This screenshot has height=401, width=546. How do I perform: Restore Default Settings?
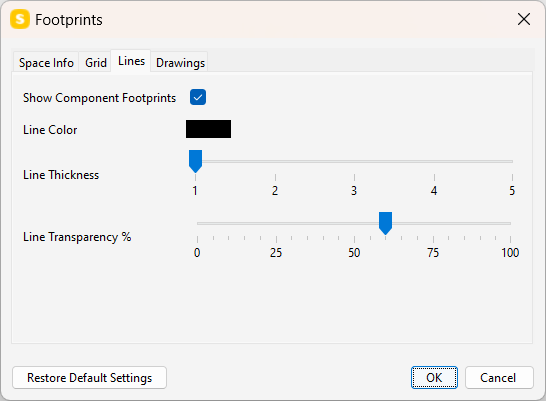pyautogui.click(x=89, y=378)
